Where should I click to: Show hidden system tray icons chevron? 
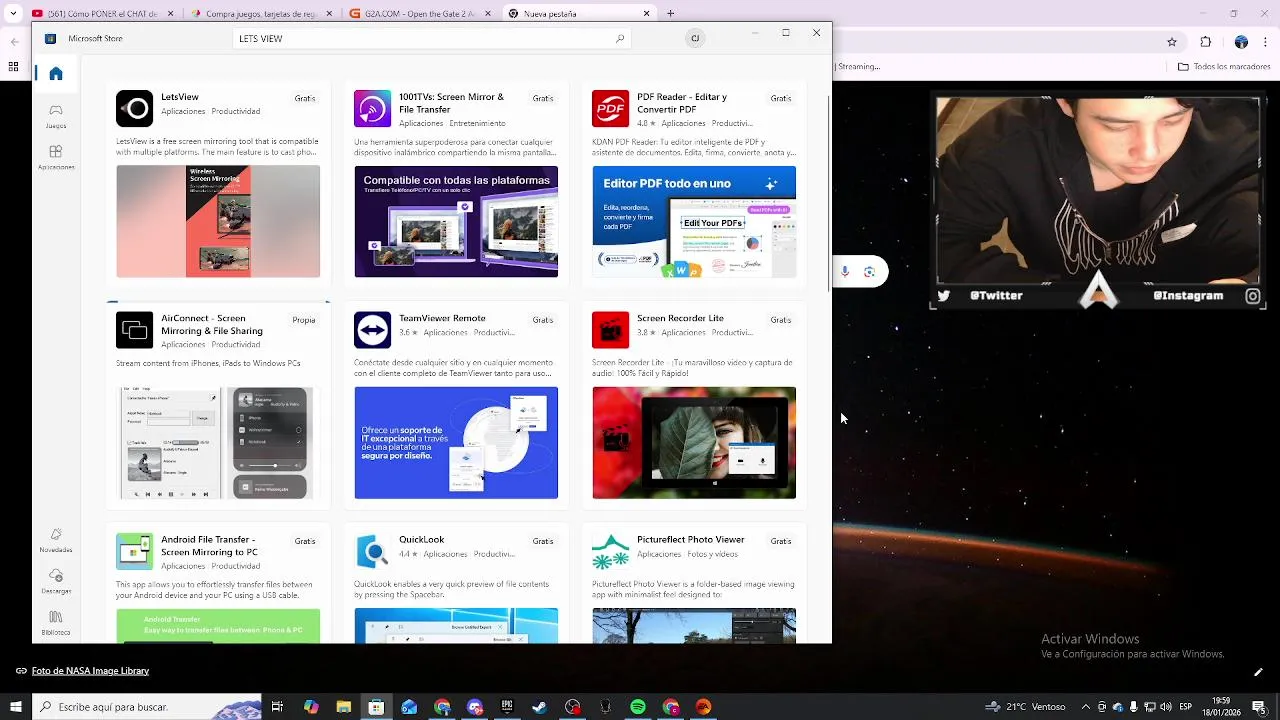pos(1086,707)
